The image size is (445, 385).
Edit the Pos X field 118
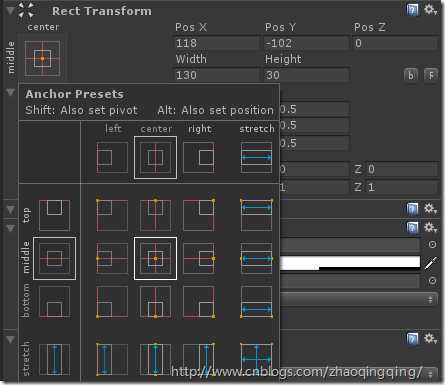point(217,43)
